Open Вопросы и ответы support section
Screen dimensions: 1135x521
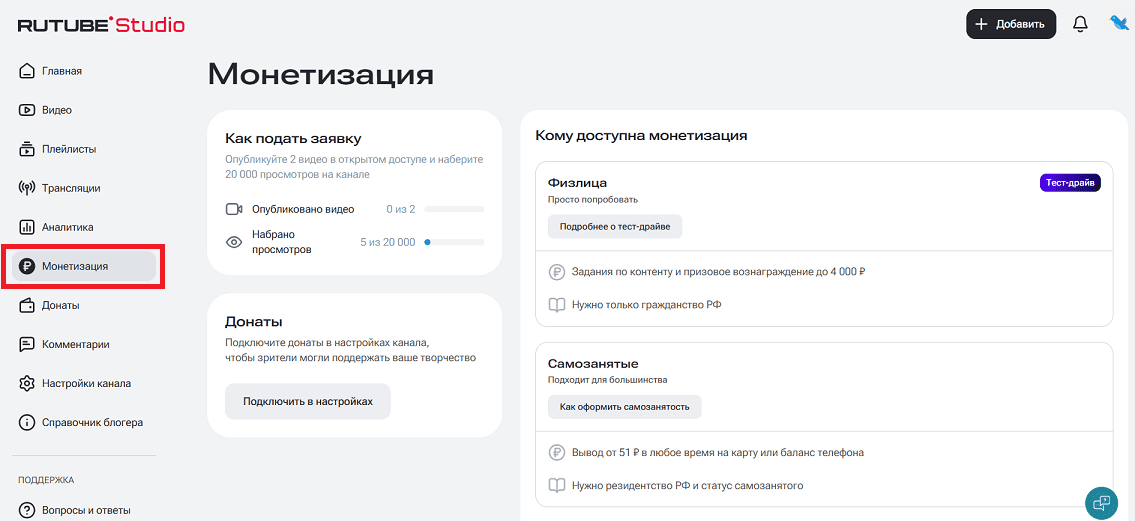(x=85, y=510)
